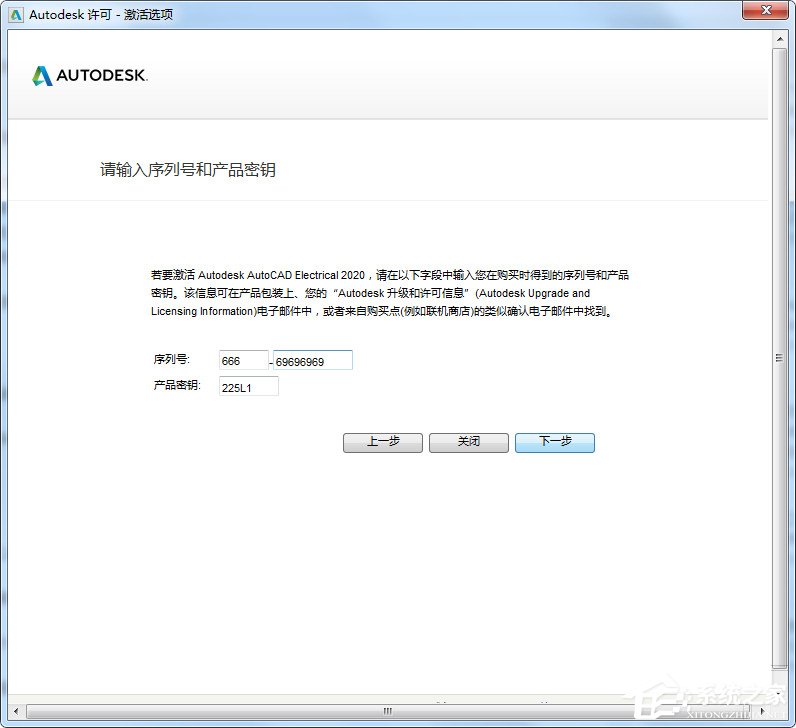Click the 产品密钥 label
The height and width of the screenshot is (728, 796).
click(x=177, y=385)
